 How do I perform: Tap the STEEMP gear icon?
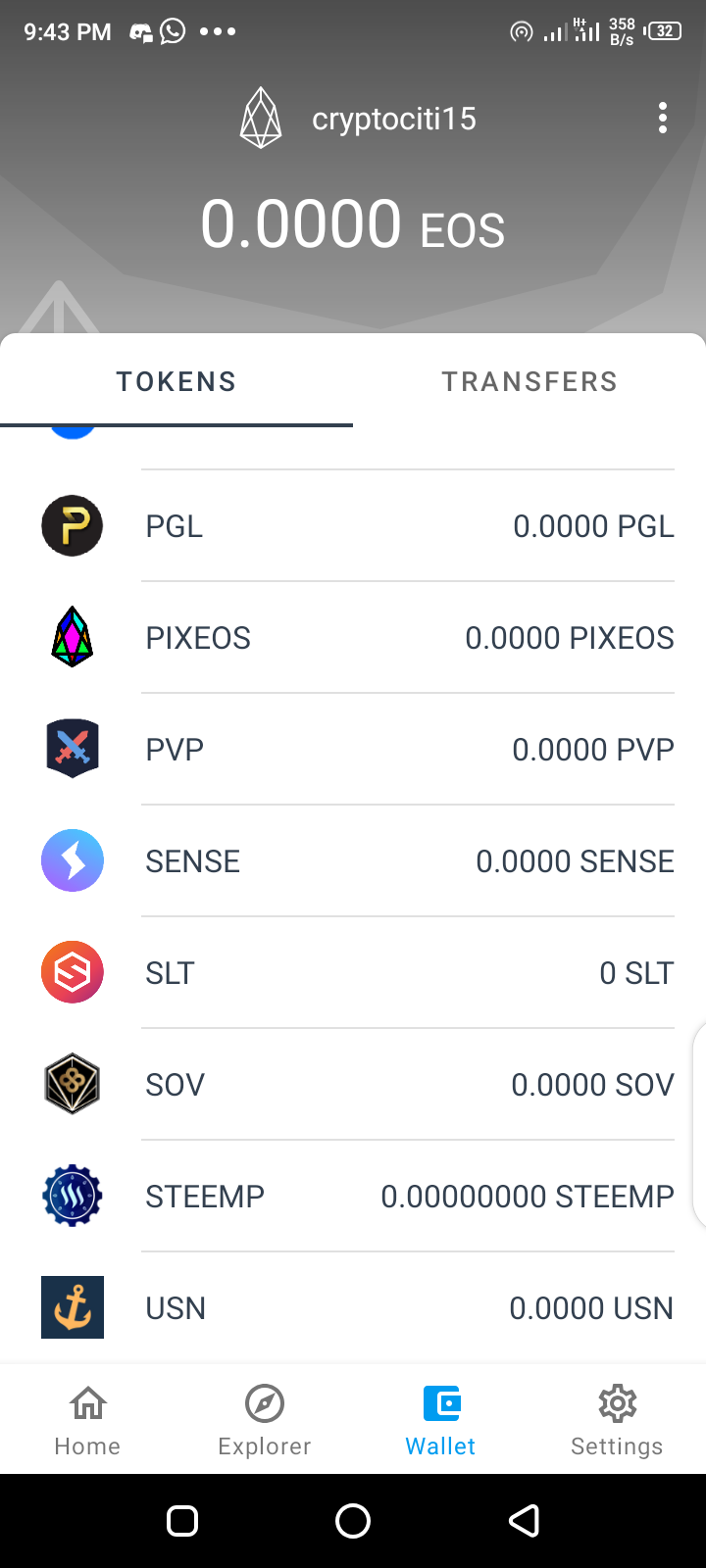click(x=73, y=1197)
